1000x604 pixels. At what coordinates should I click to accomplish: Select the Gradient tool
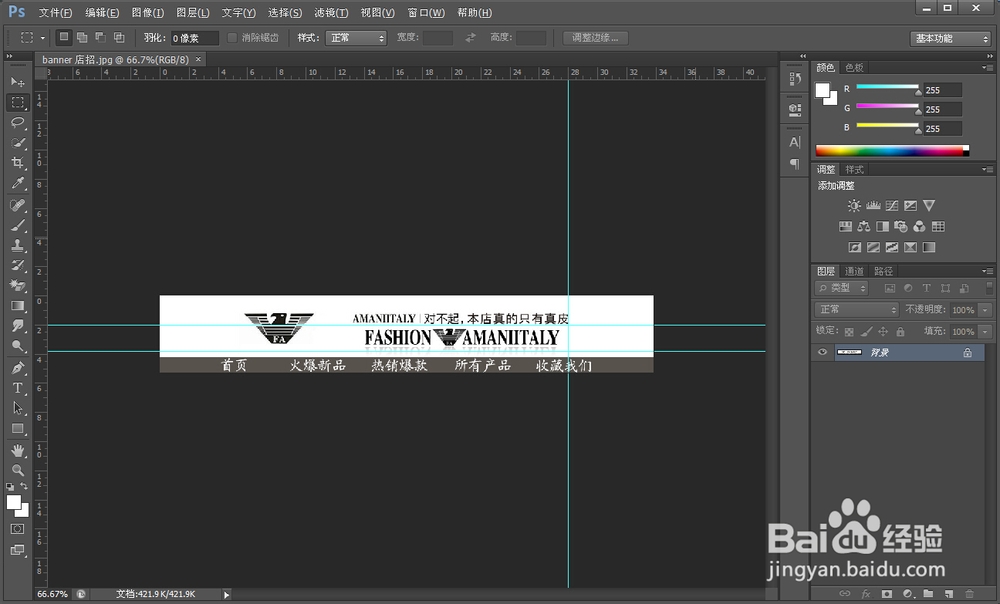click(17, 306)
